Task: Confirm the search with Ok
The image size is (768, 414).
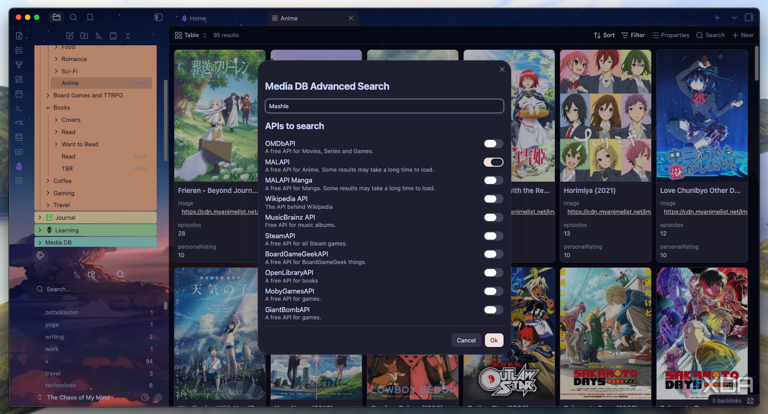Action: coord(494,340)
